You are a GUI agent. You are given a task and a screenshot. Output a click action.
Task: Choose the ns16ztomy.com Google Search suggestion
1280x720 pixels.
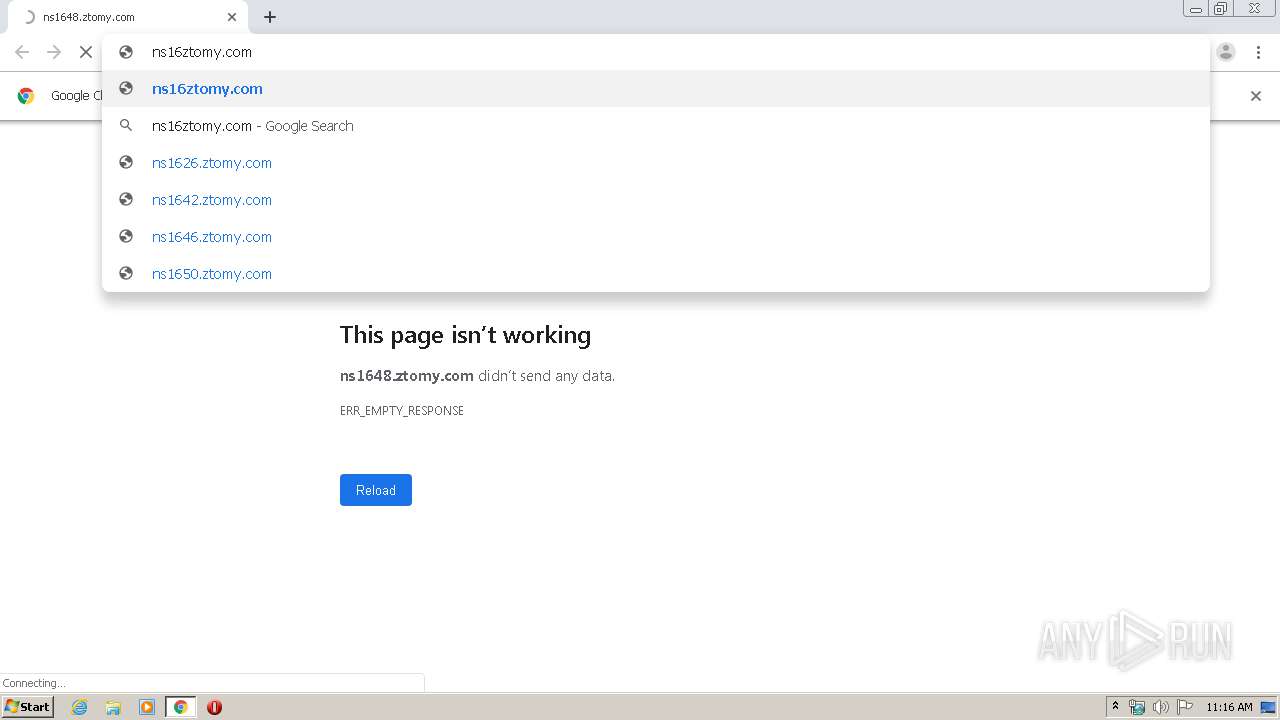tap(656, 126)
